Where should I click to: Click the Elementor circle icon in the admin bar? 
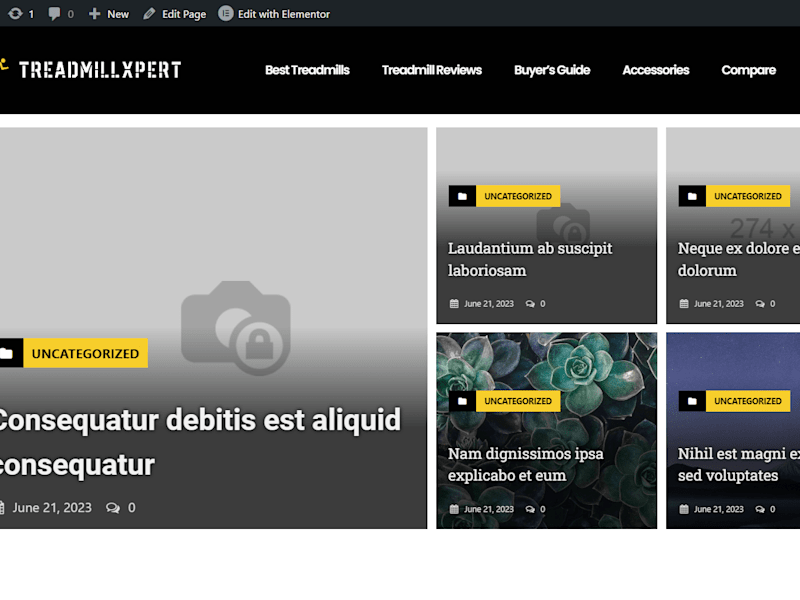tap(226, 14)
